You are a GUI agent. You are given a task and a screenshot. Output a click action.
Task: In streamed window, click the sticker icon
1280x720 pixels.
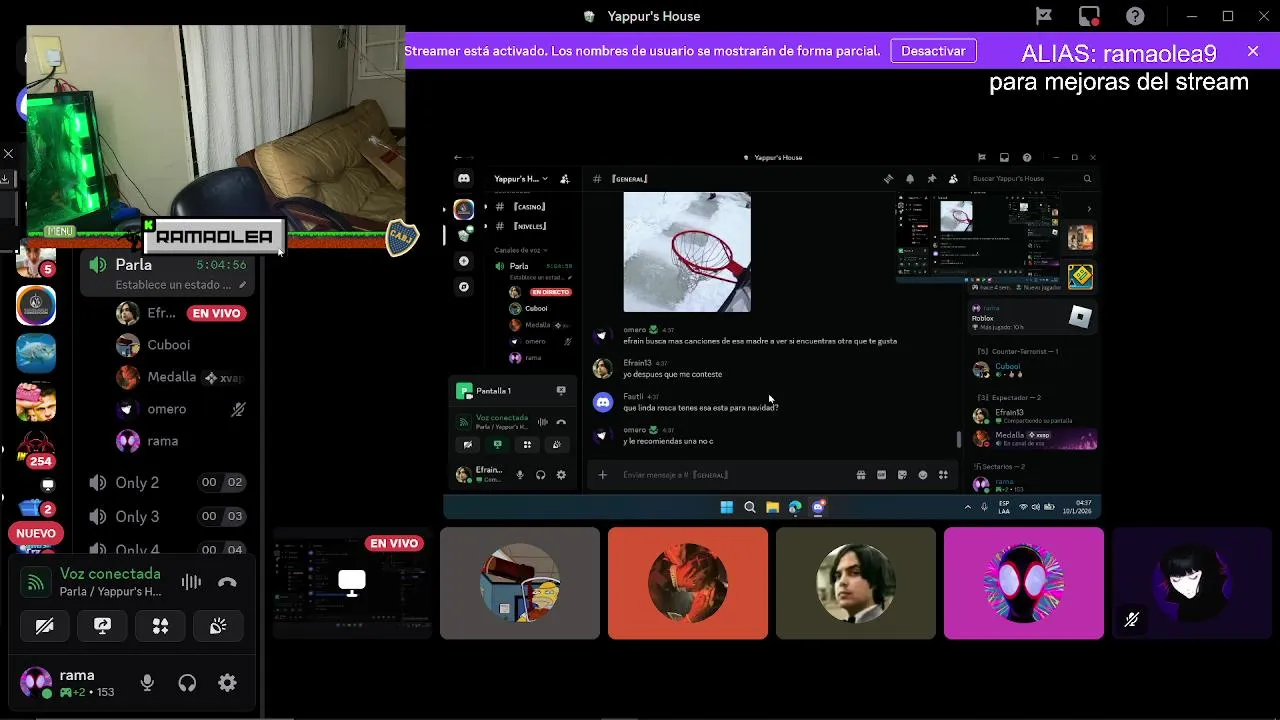pyautogui.click(x=902, y=475)
